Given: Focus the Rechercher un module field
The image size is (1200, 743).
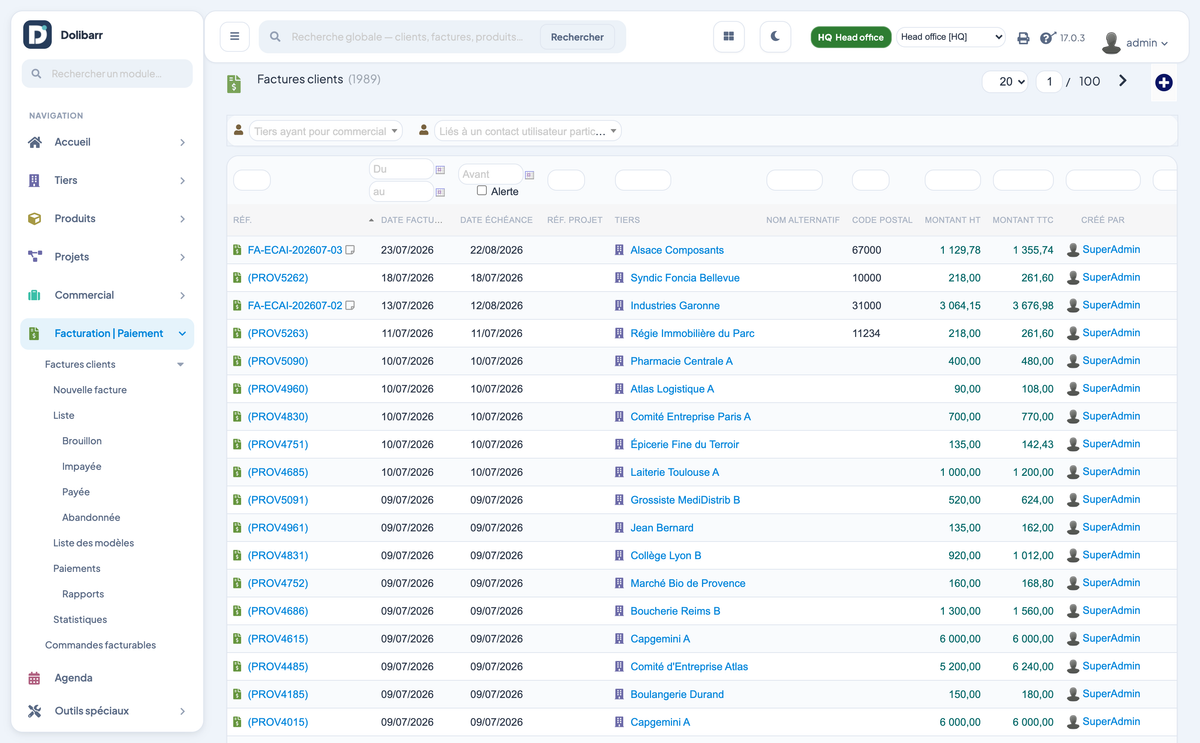Looking at the screenshot, I should [x=107, y=74].
